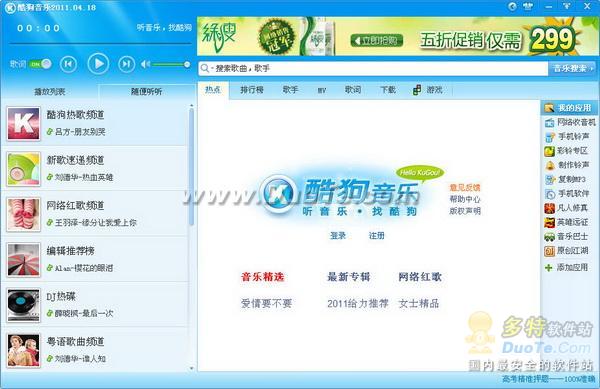Screen dimensions: 600x389
Task: Open the 2011给力推荐 link
Action: (358, 304)
